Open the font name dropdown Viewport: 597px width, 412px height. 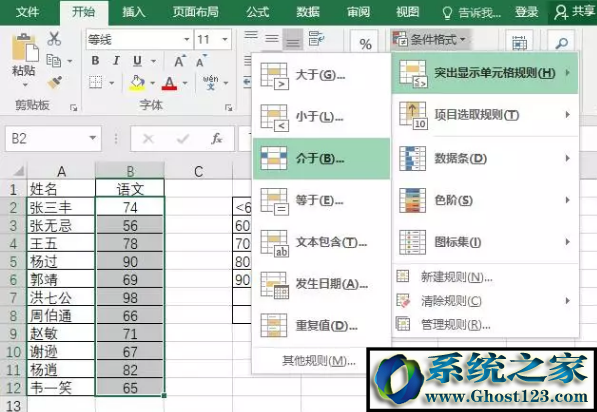(x=187, y=39)
